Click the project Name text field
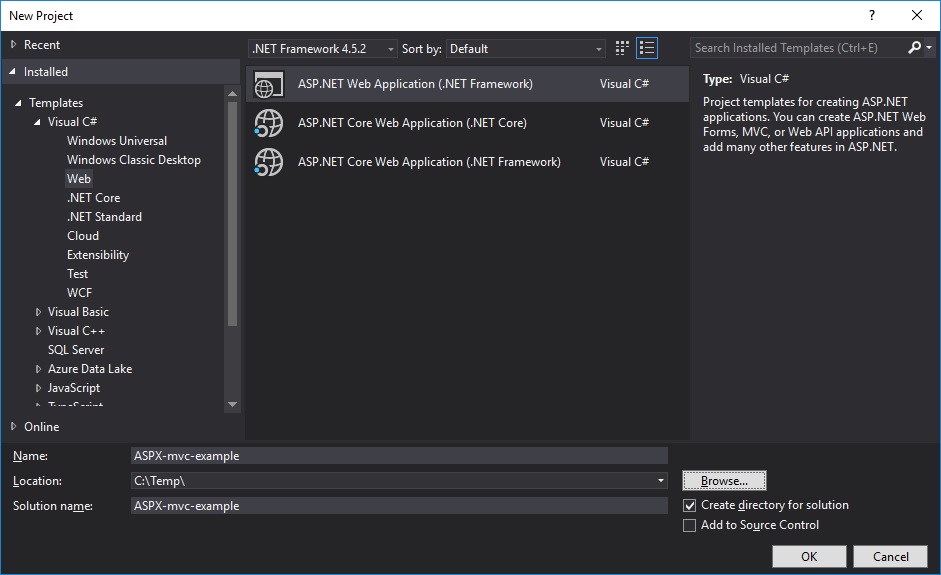This screenshot has height=575, width=941. (399, 456)
